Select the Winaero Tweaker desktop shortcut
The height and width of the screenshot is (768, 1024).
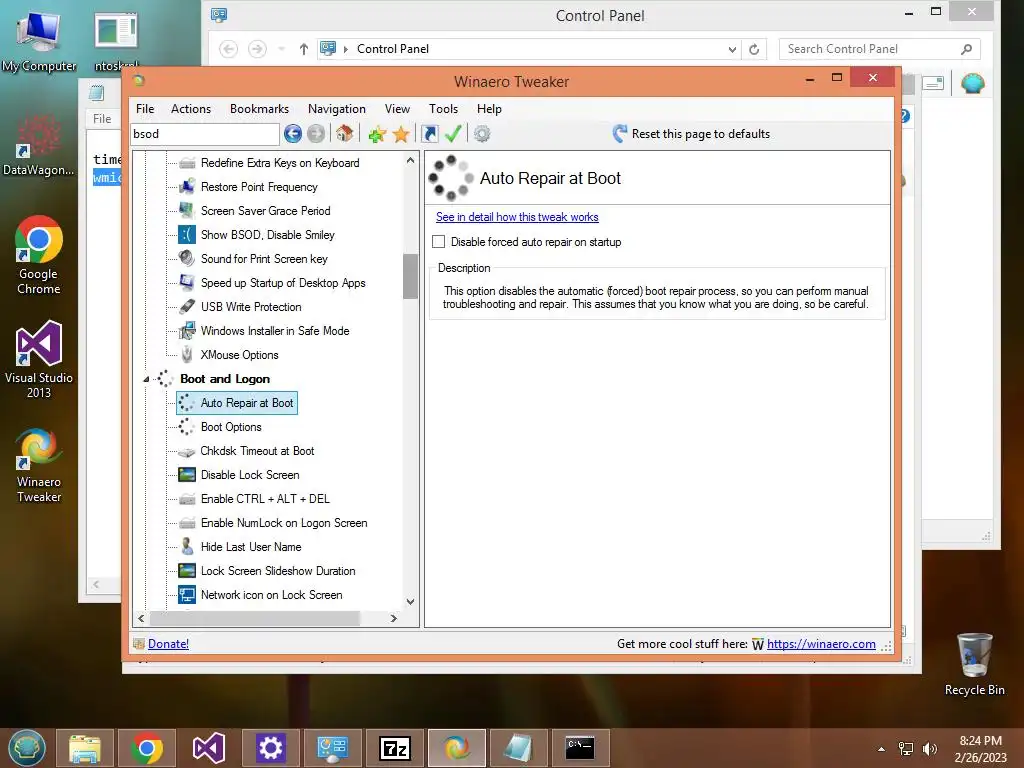[x=39, y=465]
